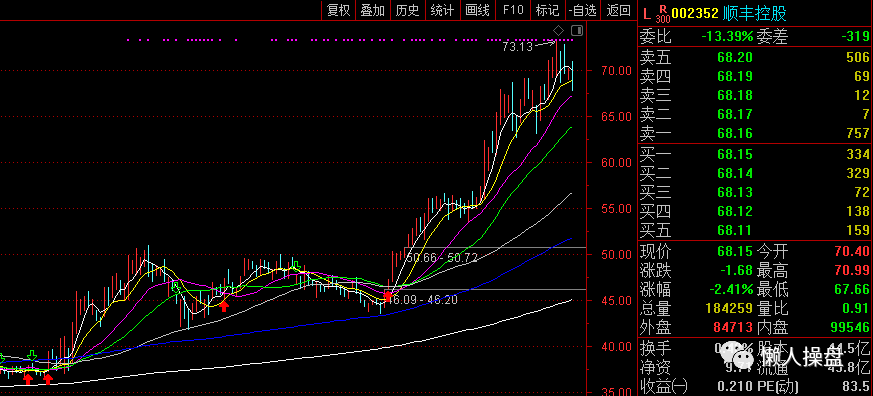Click the leftmost red buy arrow at chart bottom

[x=28, y=379]
